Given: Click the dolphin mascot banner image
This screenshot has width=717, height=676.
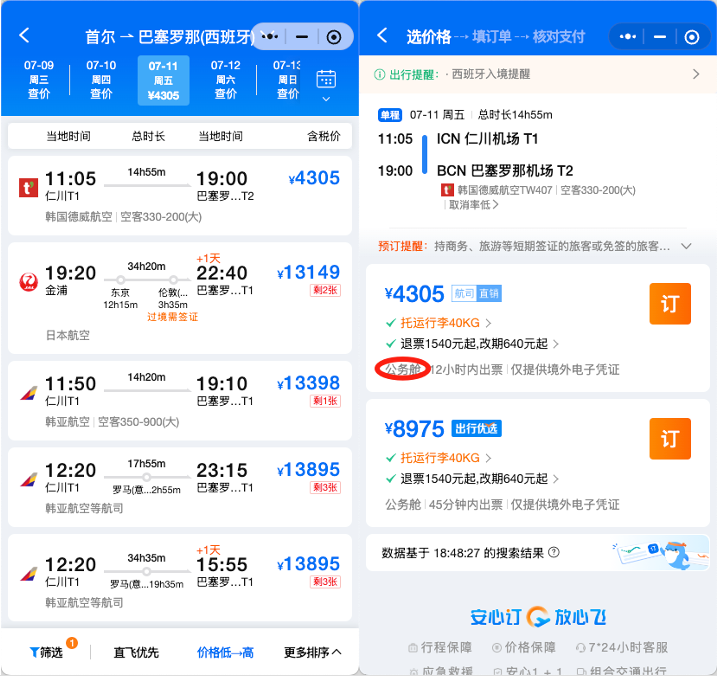Looking at the screenshot, I should tap(660, 553).
